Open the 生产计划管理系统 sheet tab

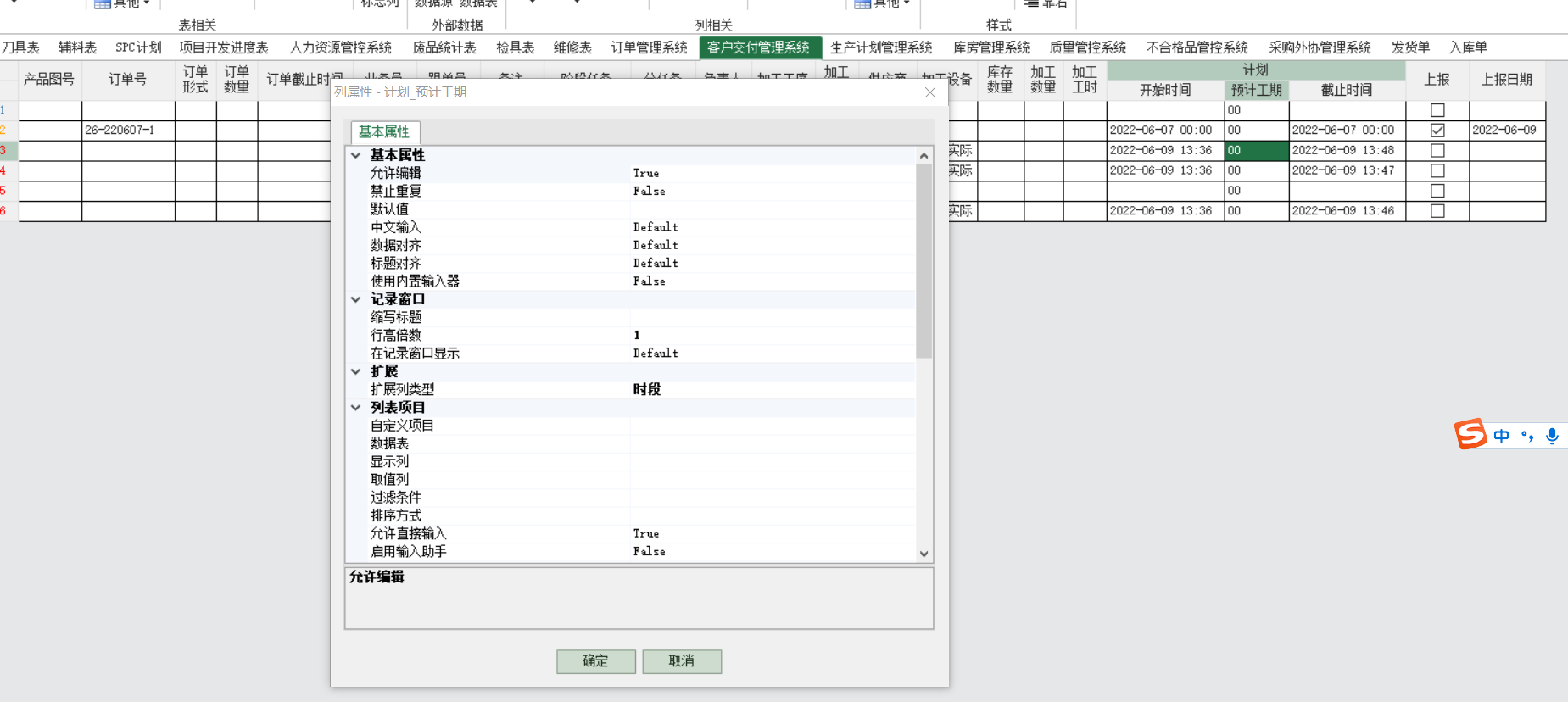[x=881, y=47]
